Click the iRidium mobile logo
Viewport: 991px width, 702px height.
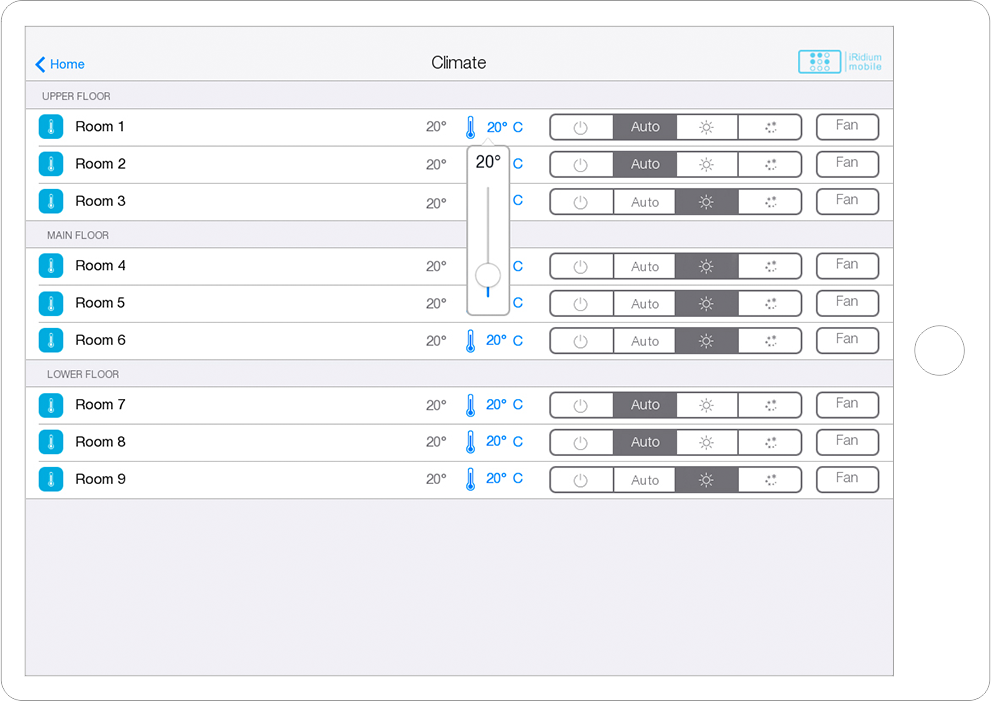[840, 62]
